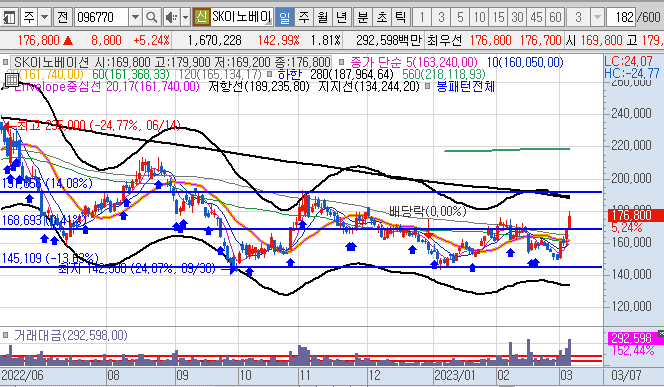This screenshot has height=387, width=664.
Task: Edit the candle count field 182
Action: click(x=620, y=17)
